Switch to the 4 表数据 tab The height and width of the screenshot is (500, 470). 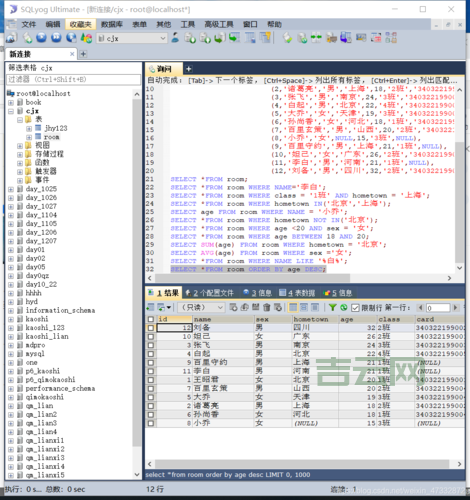point(297,293)
